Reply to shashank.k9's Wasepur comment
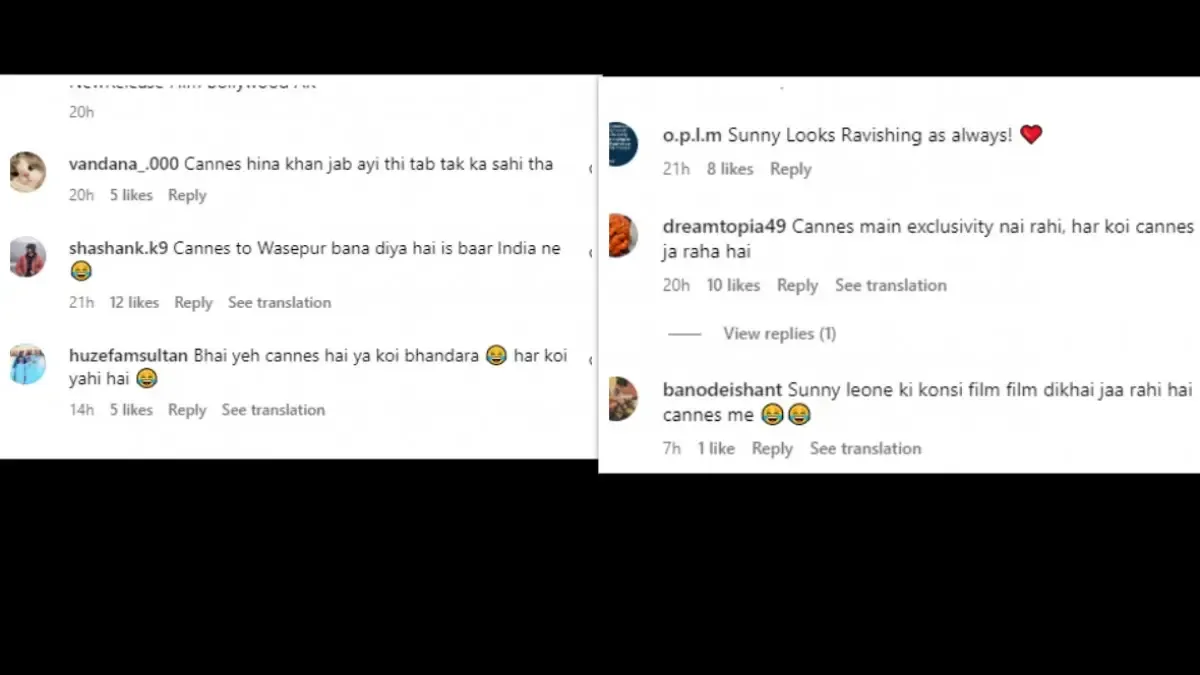1200x675 pixels. (x=193, y=302)
